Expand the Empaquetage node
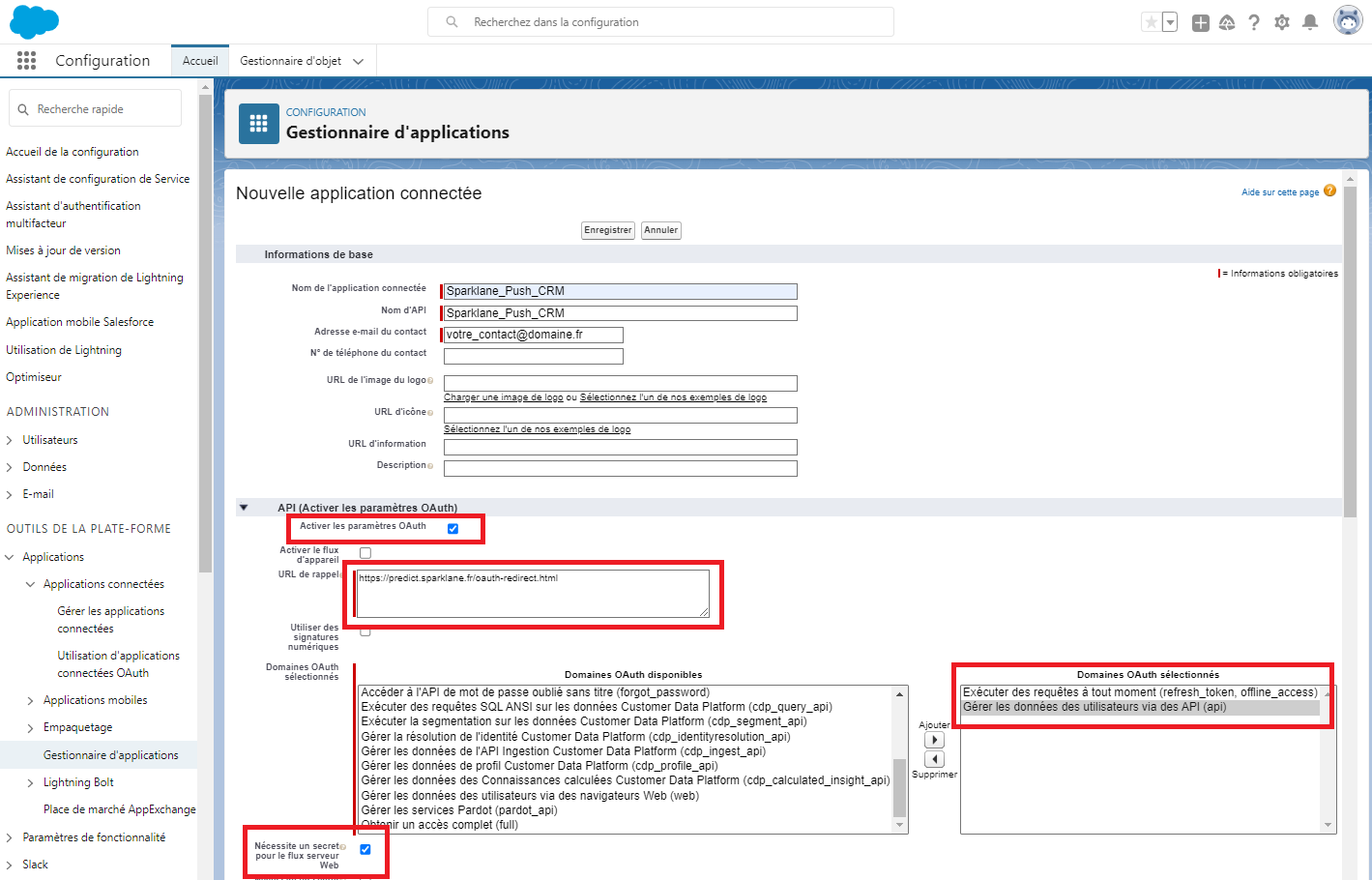Image resolution: width=1372 pixels, height=880 pixels. click(x=30, y=727)
